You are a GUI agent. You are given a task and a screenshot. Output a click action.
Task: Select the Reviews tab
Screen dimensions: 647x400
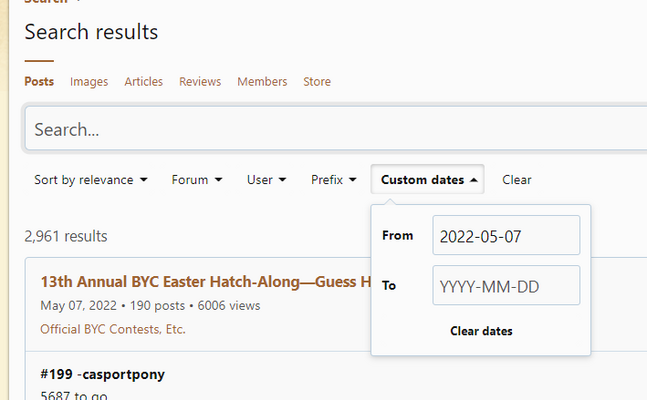pyautogui.click(x=200, y=81)
